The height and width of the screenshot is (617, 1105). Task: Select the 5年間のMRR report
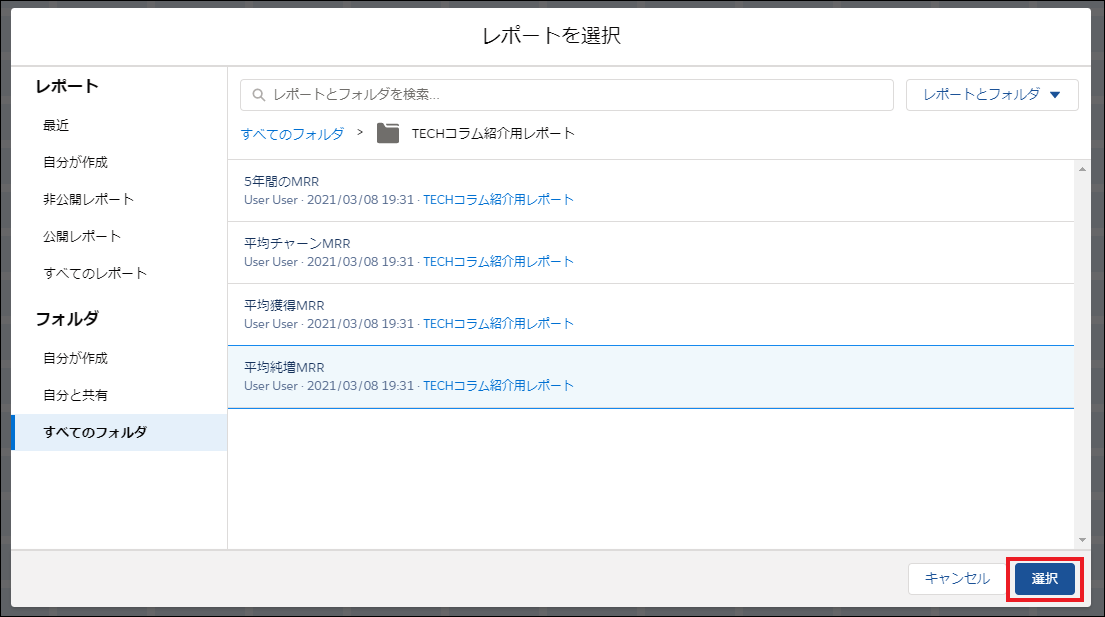(x=283, y=180)
